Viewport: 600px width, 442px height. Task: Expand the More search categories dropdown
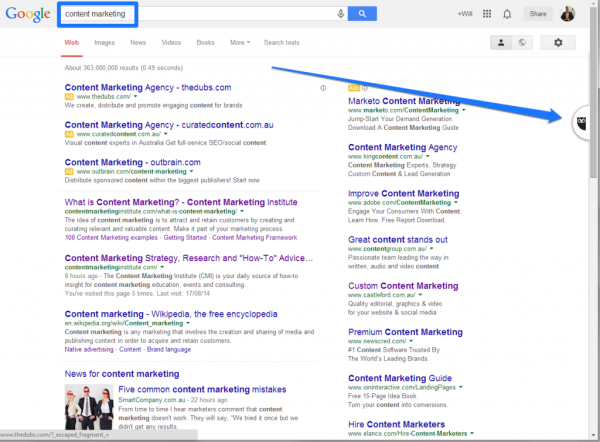tap(239, 43)
